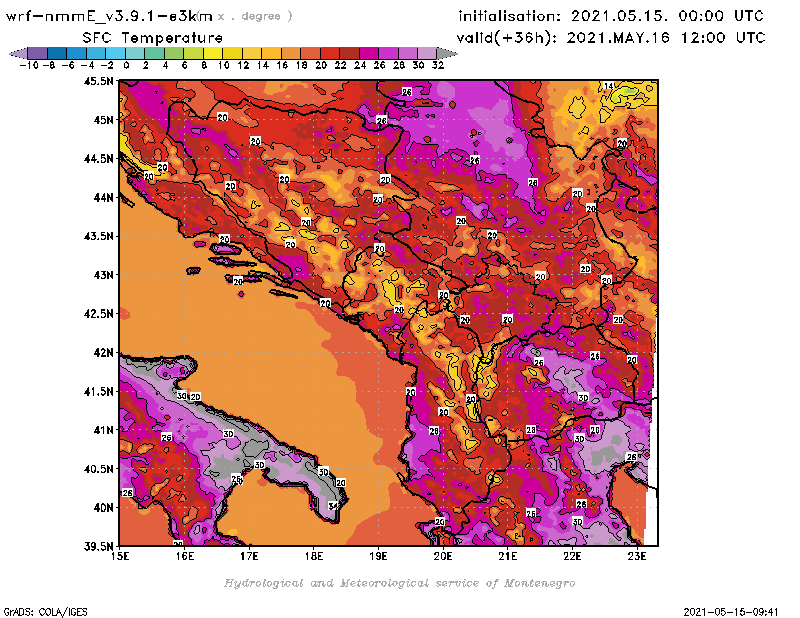Viewport: 800px width, 618px height.
Task: Click the '43.5N' latitude label
Action: (98, 236)
